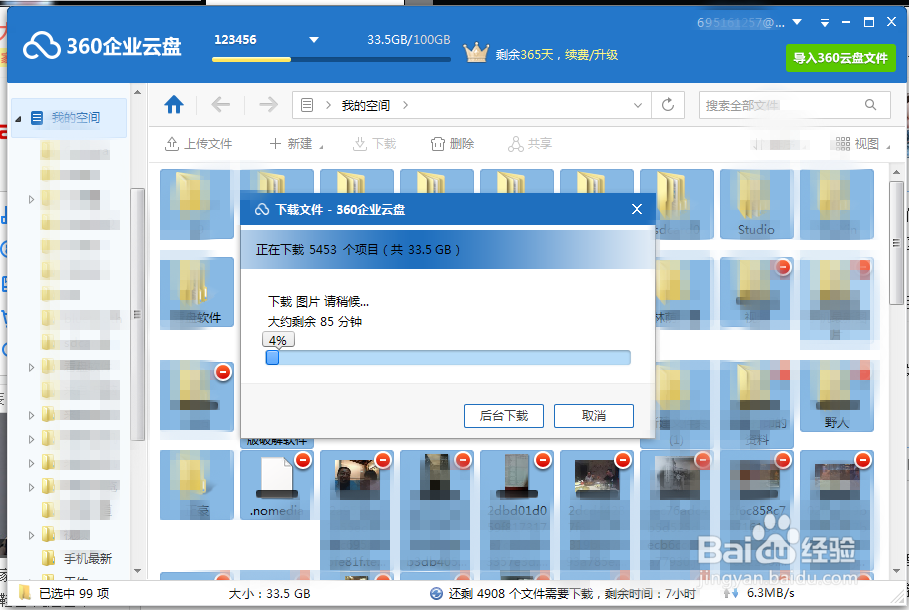Click 取消 to cancel the download
The height and width of the screenshot is (610, 909).
(594, 416)
